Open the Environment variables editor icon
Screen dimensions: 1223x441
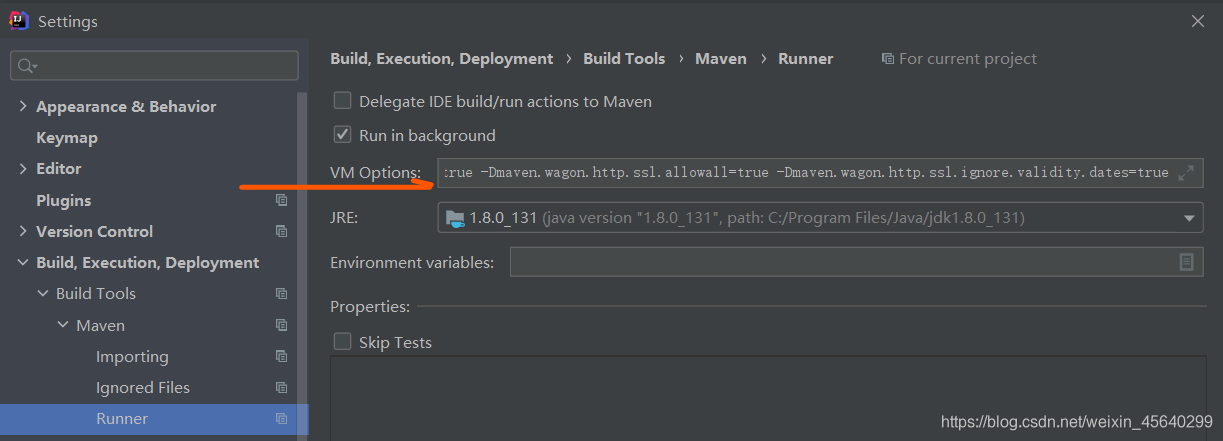[1186, 262]
